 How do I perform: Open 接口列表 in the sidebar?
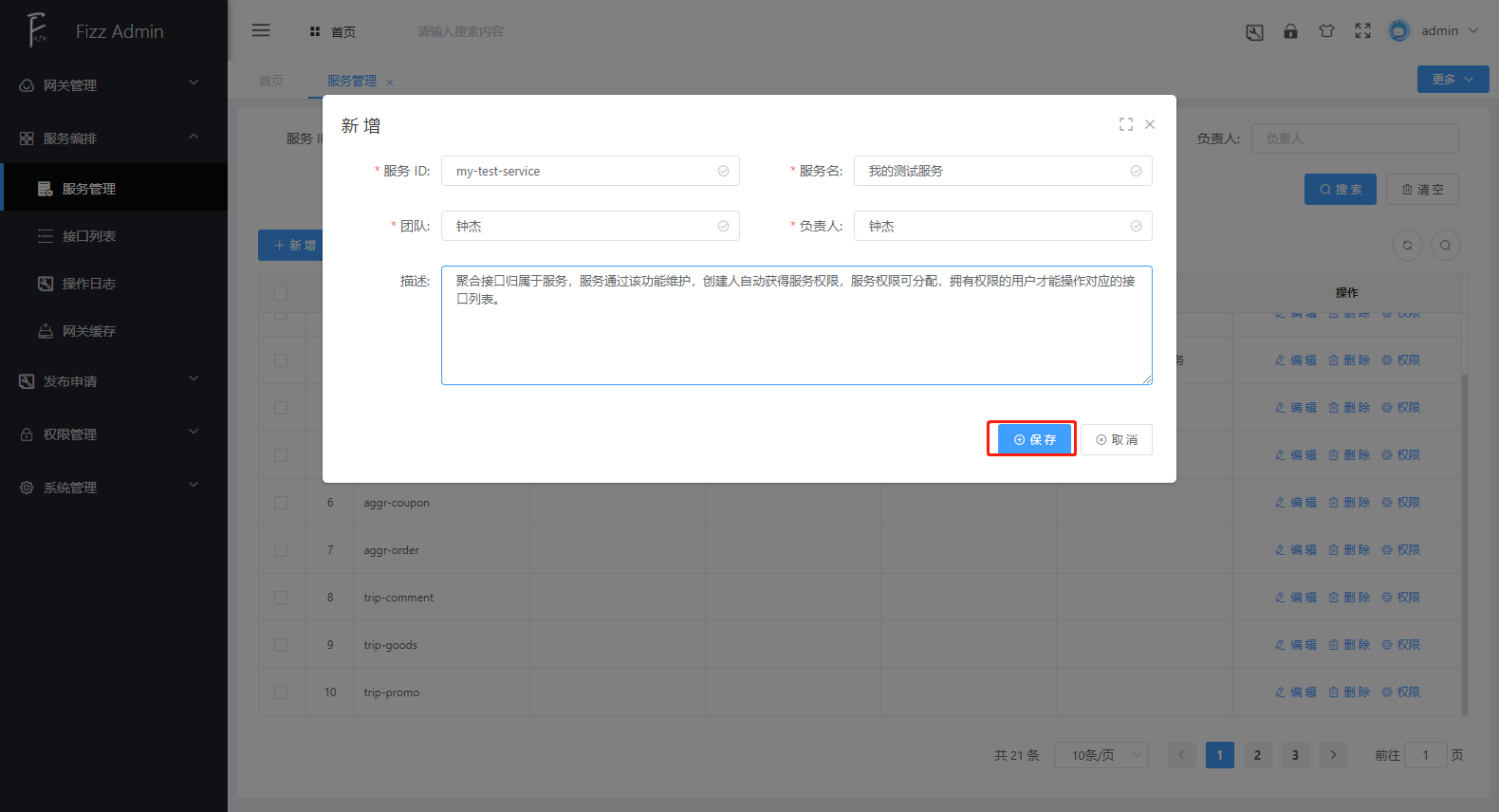click(89, 236)
